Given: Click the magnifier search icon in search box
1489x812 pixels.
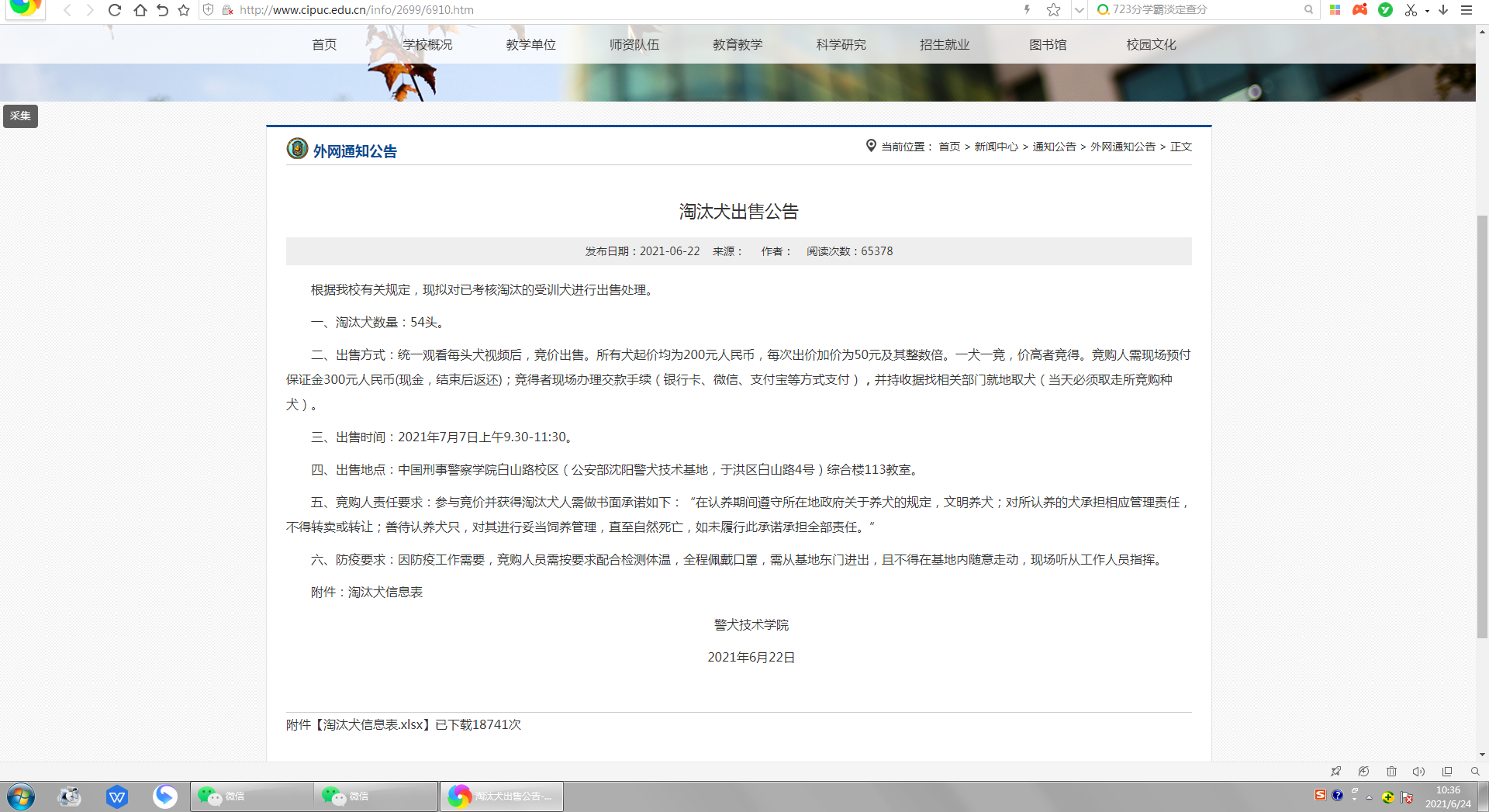Looking at the screenshot, I should (1308, 10).
